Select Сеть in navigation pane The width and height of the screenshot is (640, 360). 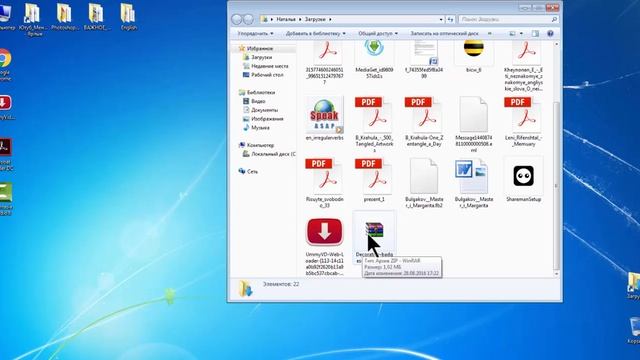click(252, 172)
